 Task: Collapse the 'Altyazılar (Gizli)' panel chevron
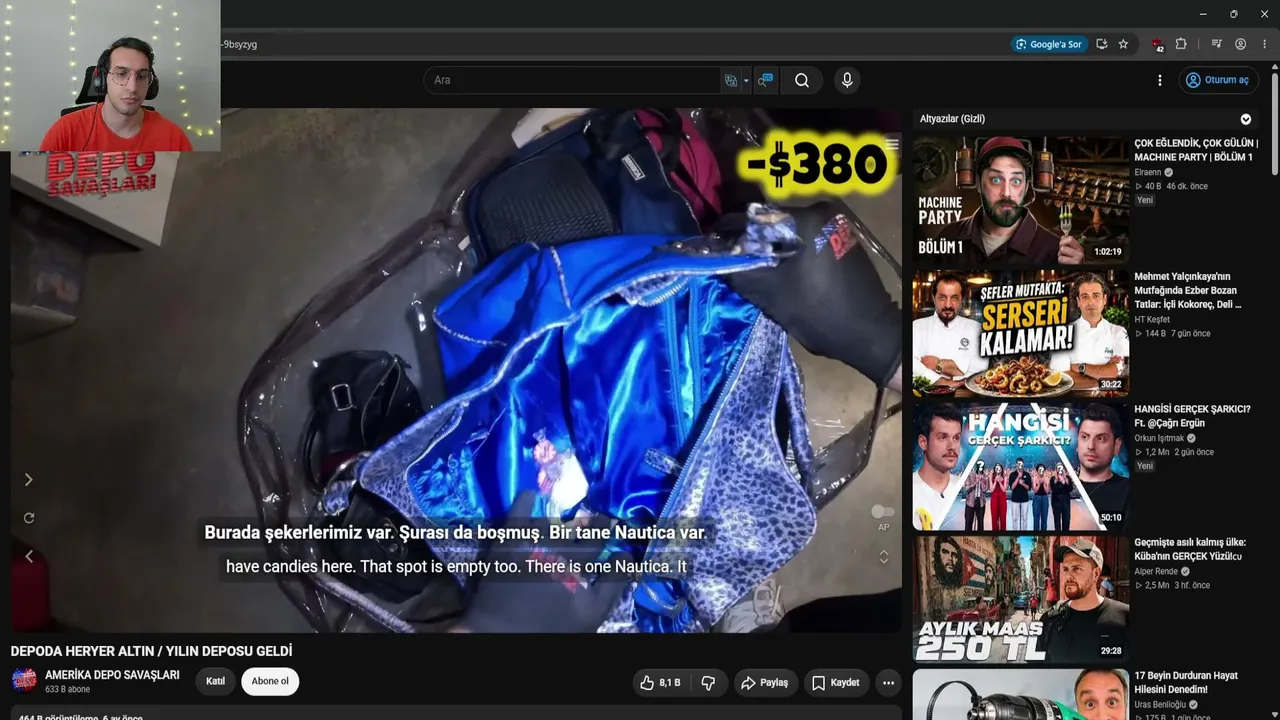(1246, 119)
